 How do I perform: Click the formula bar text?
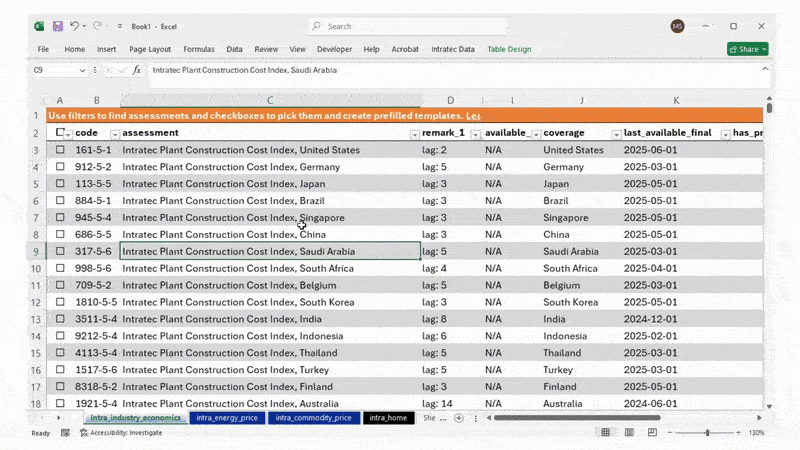point(244,70)
